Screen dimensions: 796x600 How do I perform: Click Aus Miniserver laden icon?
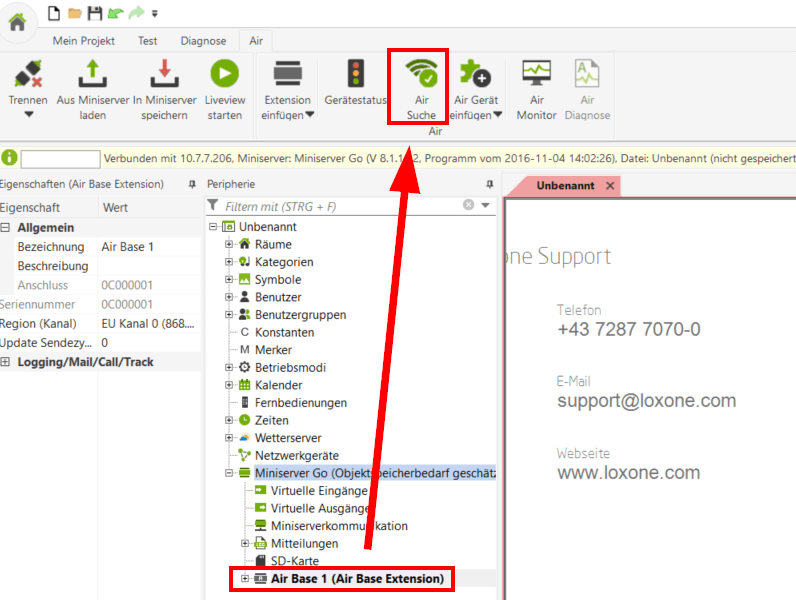(x=93, y=74)
